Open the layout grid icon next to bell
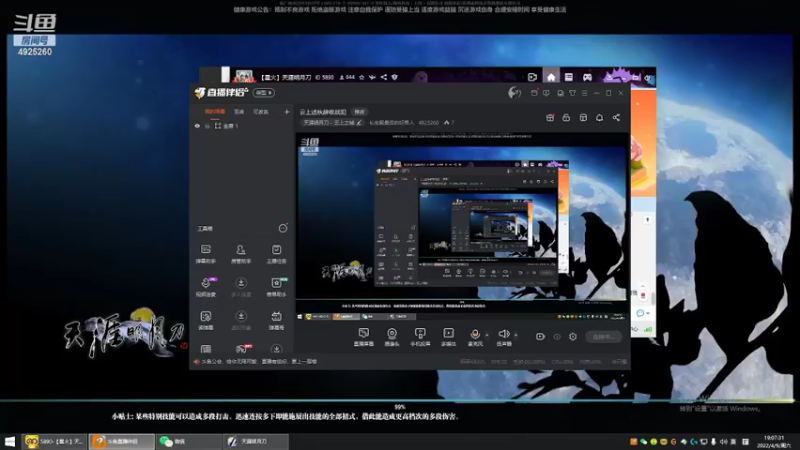The width and height of the screenshot is (800, 450). click(x=583, y=118)
